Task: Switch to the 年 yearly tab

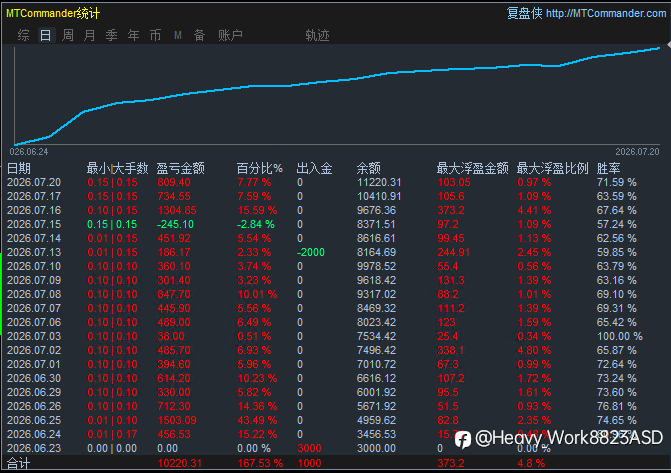Action: (x=134, y=35)
